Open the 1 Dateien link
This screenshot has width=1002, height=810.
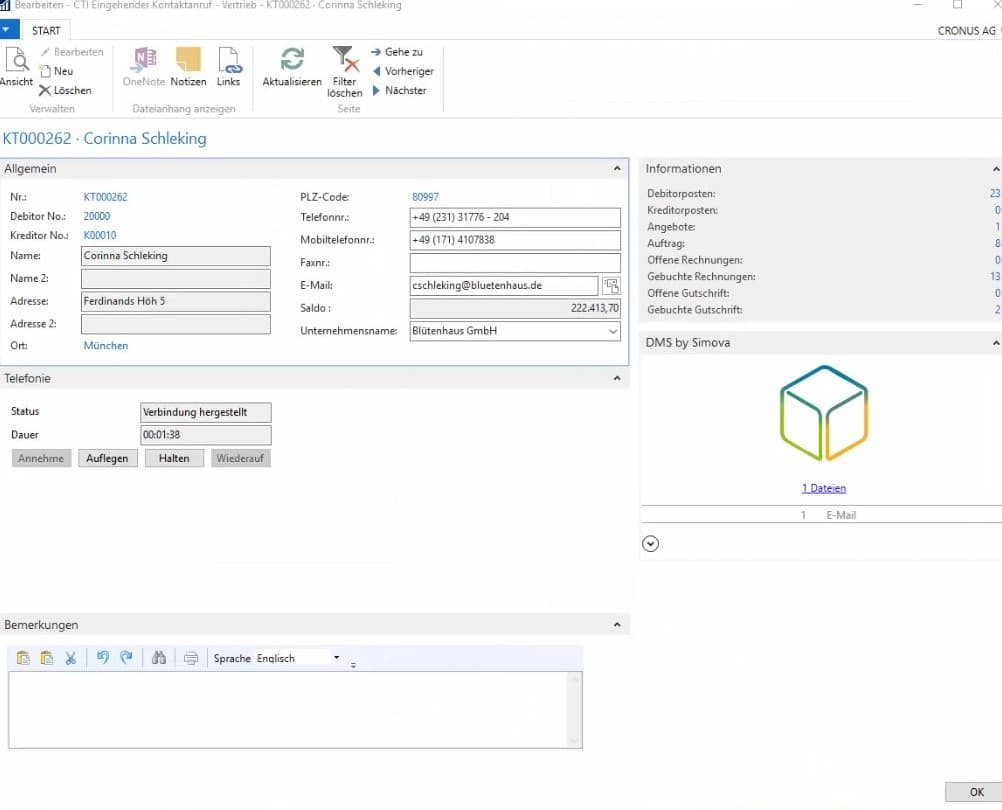pos(824,488)
